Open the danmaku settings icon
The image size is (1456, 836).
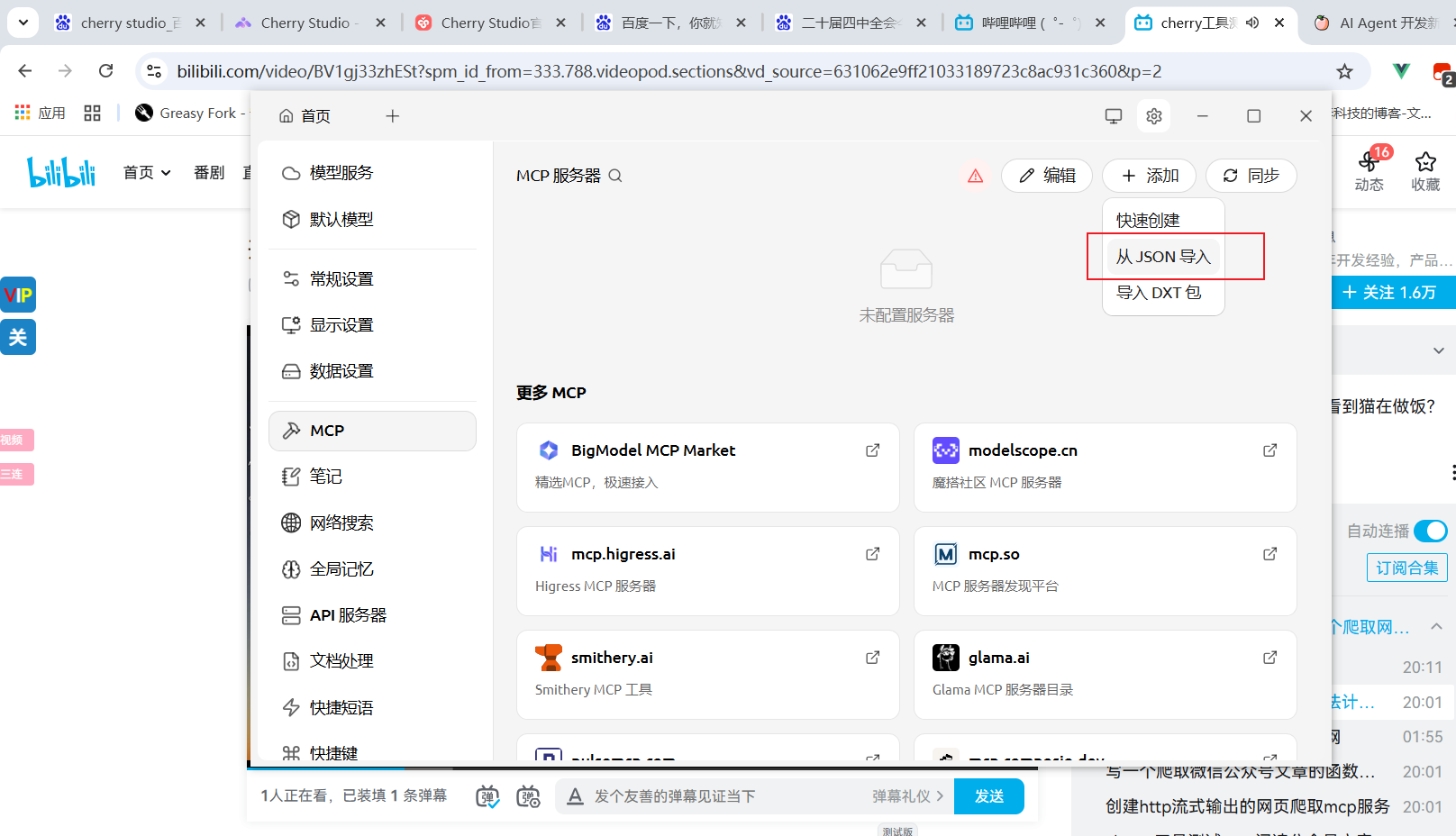[x=528, y=796]
